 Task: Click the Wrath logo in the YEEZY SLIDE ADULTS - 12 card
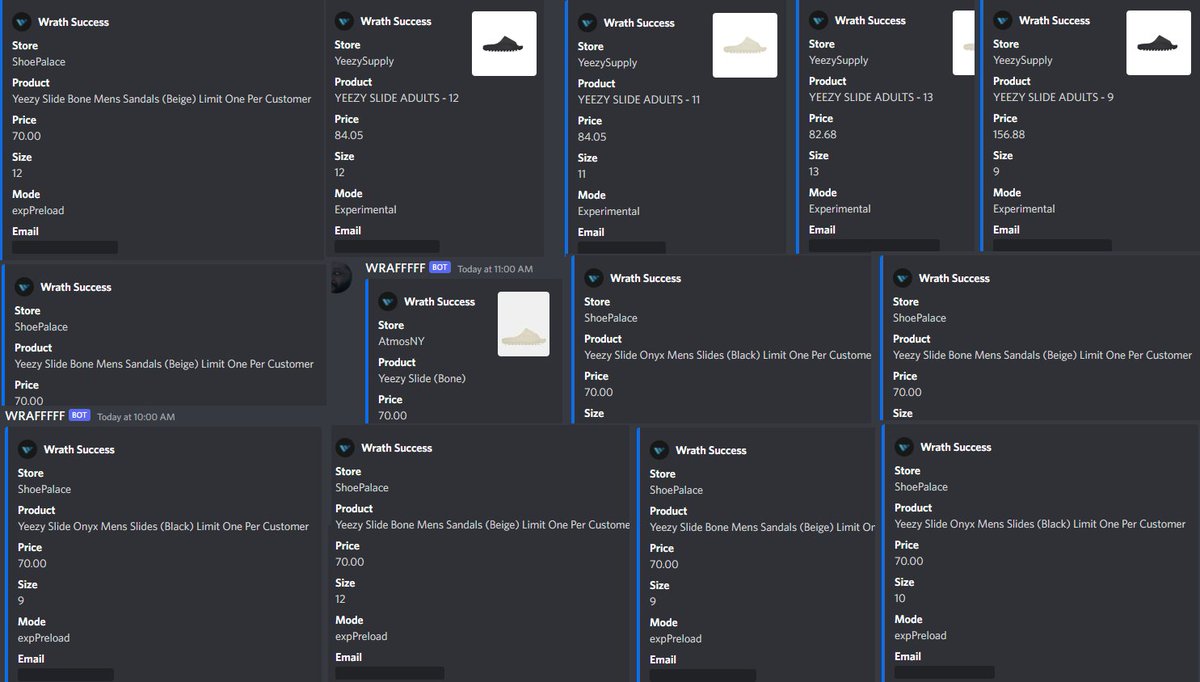345,21
